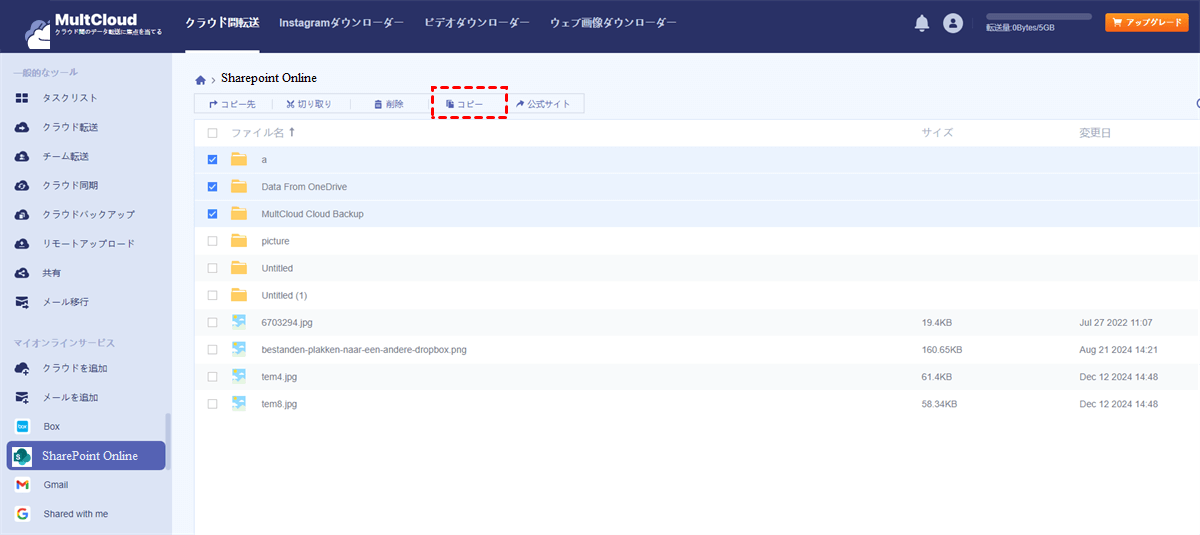The width and height of the screenshot is (1200, 535).
Task: Open Data From OneDrive folder name
Action: tap(304, 187)
